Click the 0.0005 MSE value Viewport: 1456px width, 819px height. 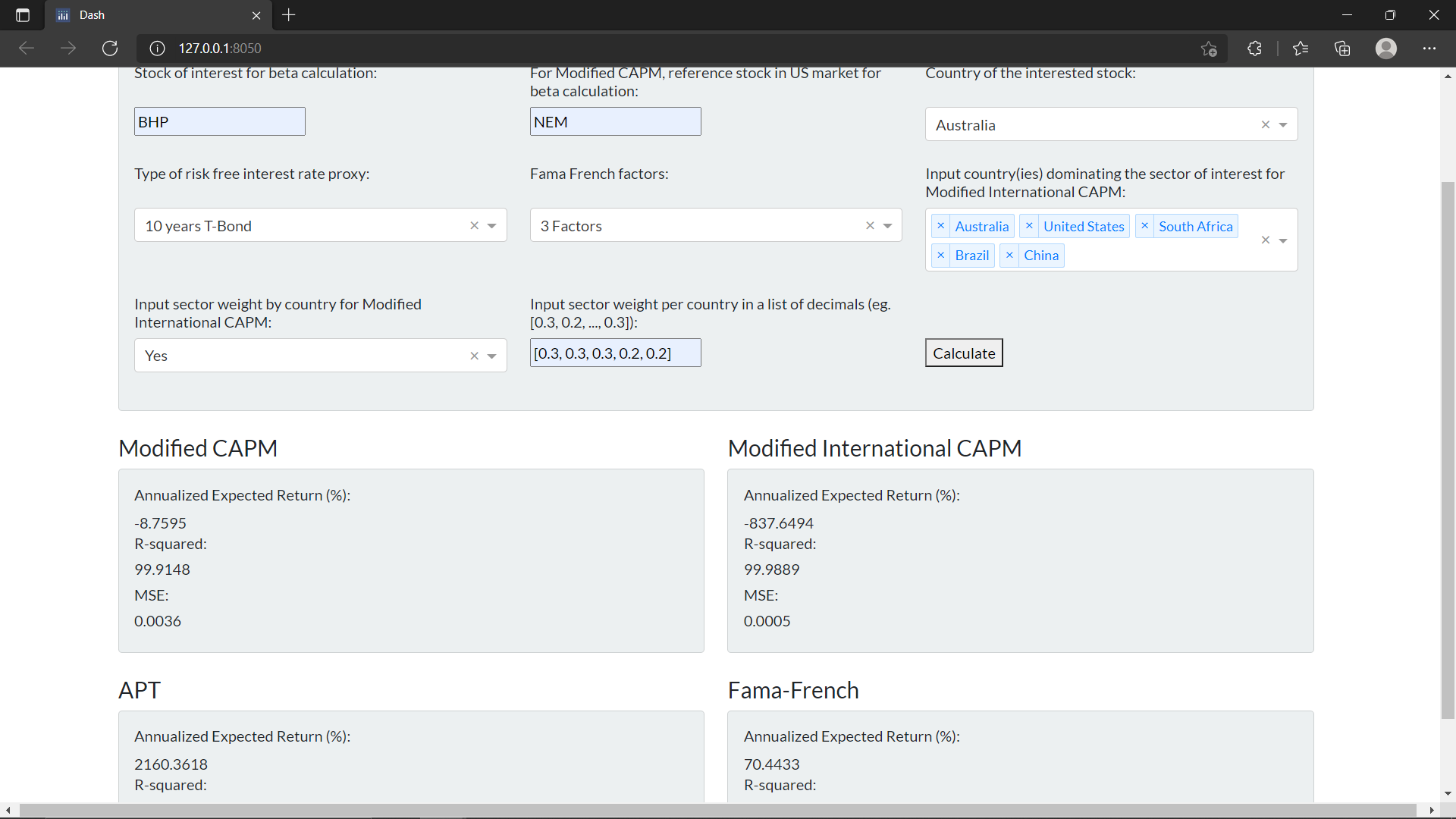click(767, 621)
